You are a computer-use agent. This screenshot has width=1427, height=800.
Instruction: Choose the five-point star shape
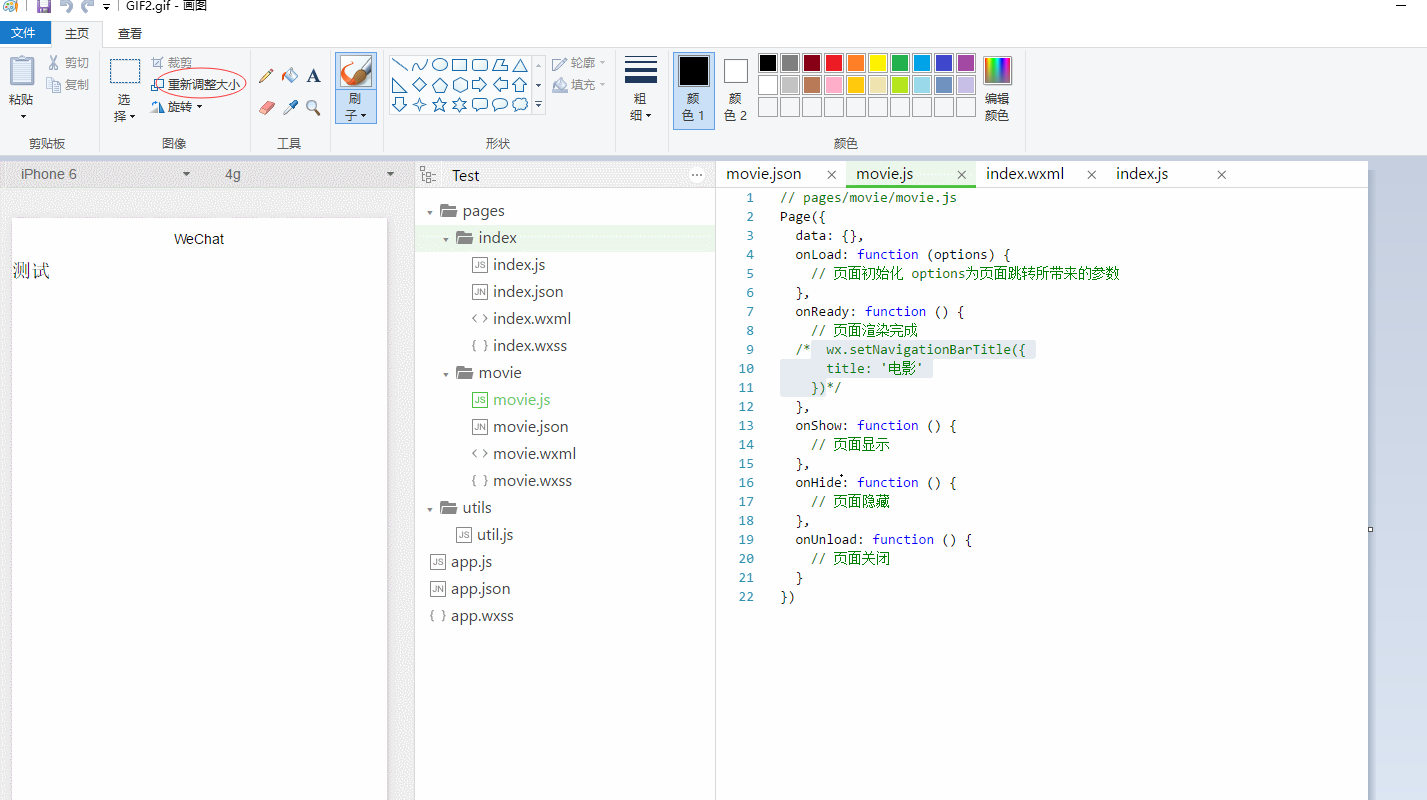tap(439, 104)
